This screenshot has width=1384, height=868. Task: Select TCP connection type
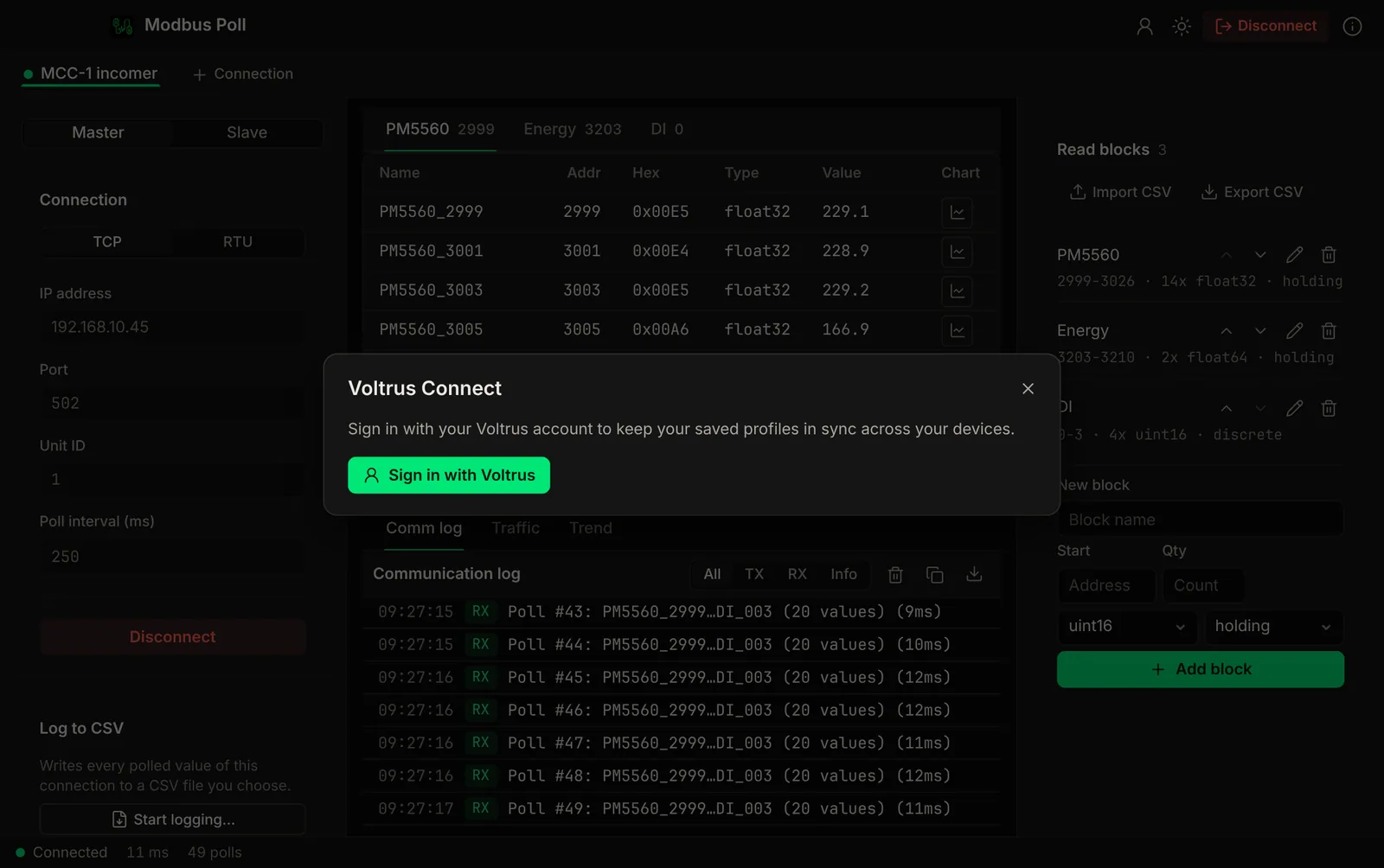click(107, 242)
